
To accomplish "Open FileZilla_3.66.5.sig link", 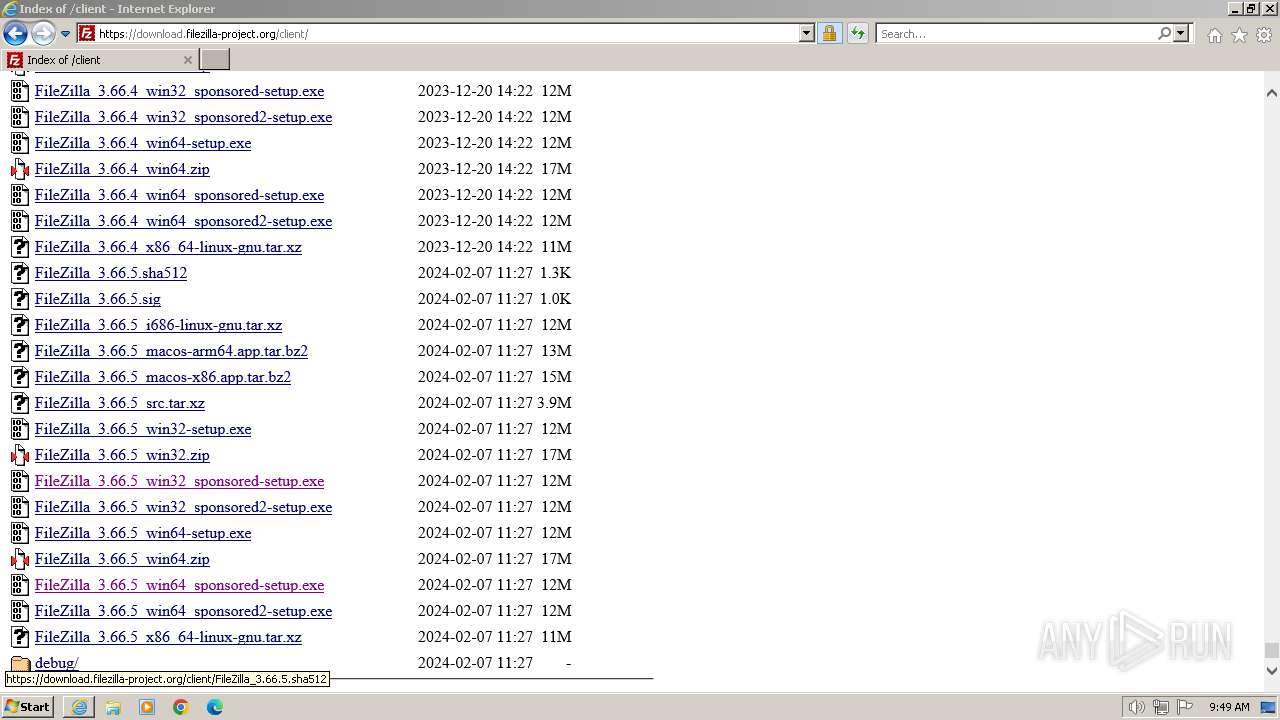I will (x=98, y=299).
